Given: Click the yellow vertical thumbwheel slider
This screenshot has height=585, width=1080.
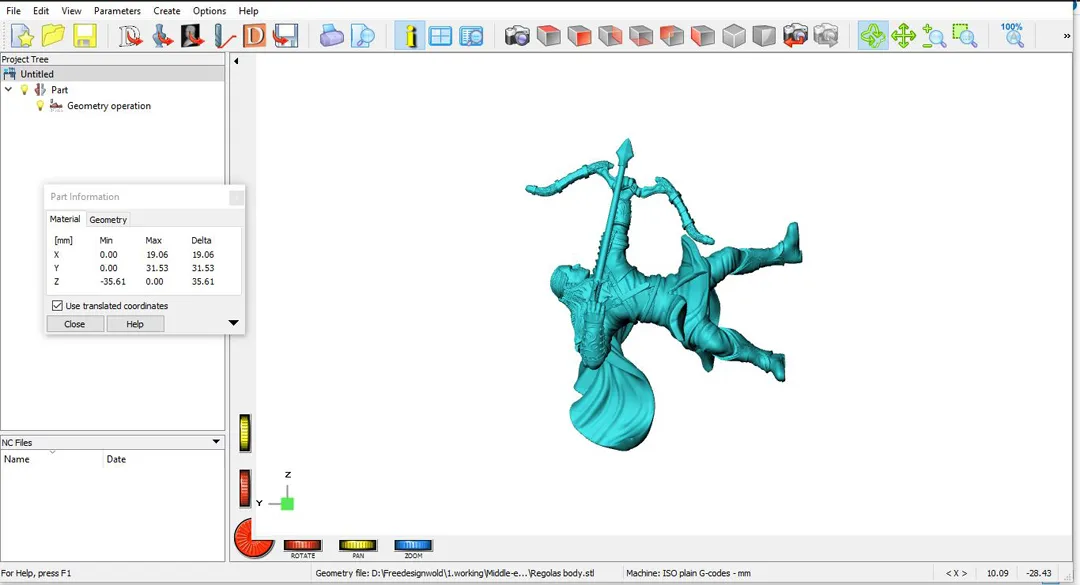Looking at the screenshot, I should point(245,433).
